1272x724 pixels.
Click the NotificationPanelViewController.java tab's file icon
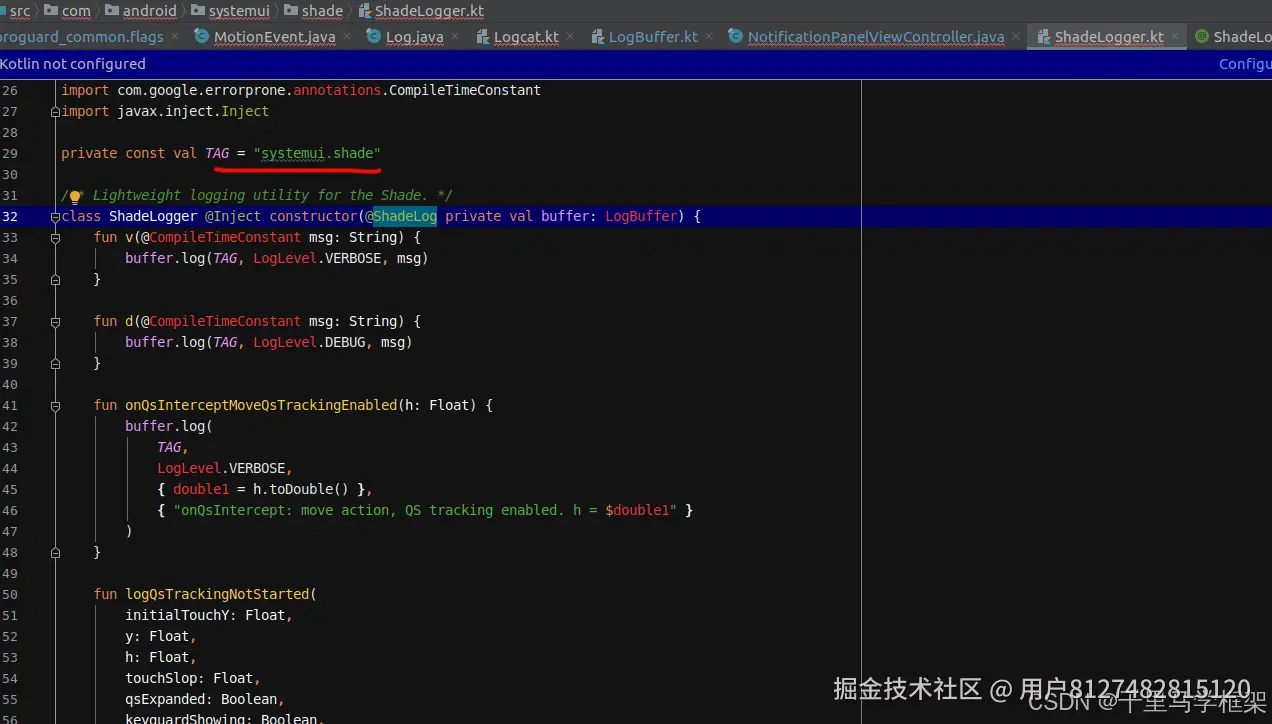(x=736, y=37)
